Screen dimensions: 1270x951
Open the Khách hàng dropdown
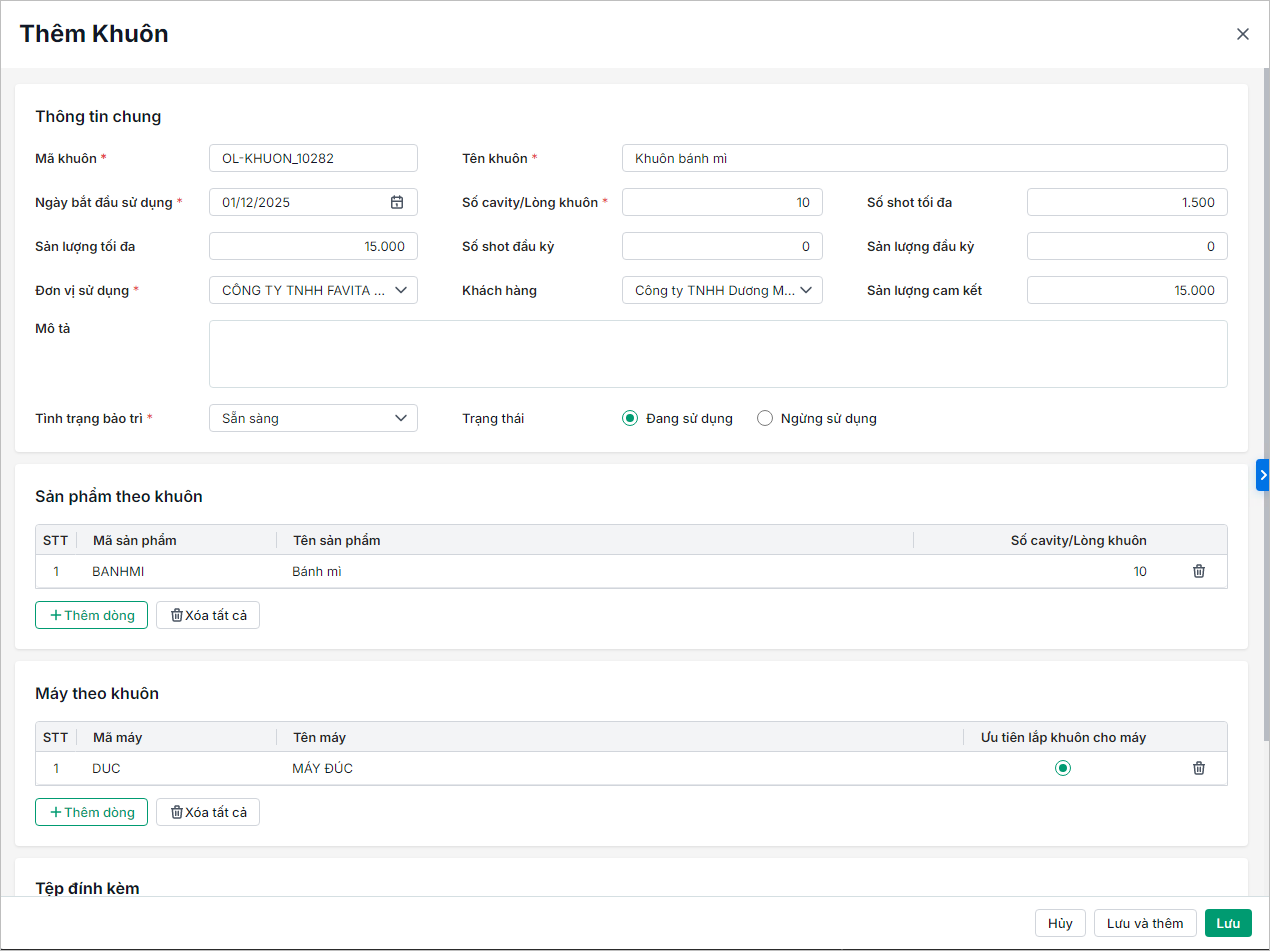tap(722, 290)
